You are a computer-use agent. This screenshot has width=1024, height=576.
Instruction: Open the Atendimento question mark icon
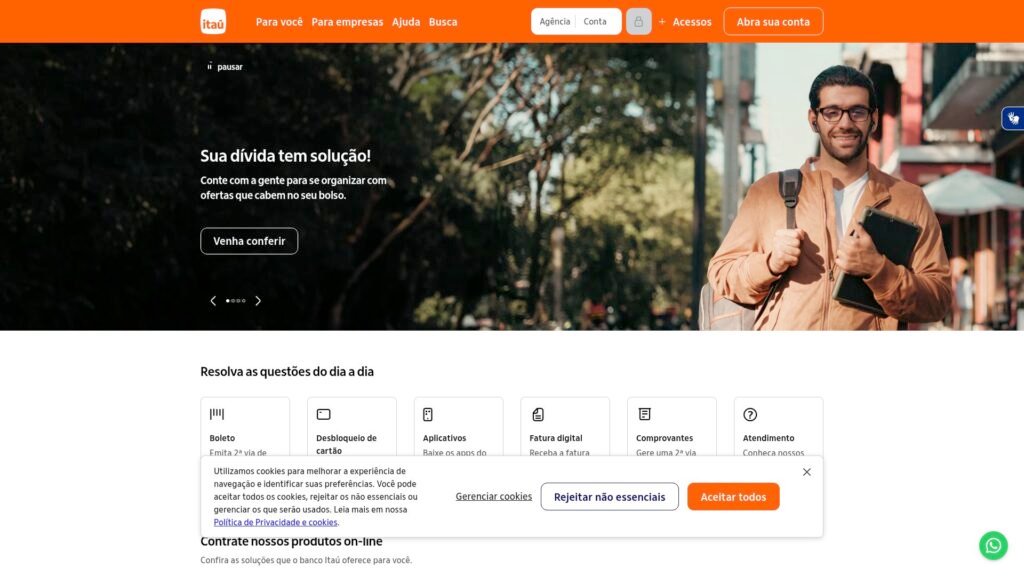[750, 414]
